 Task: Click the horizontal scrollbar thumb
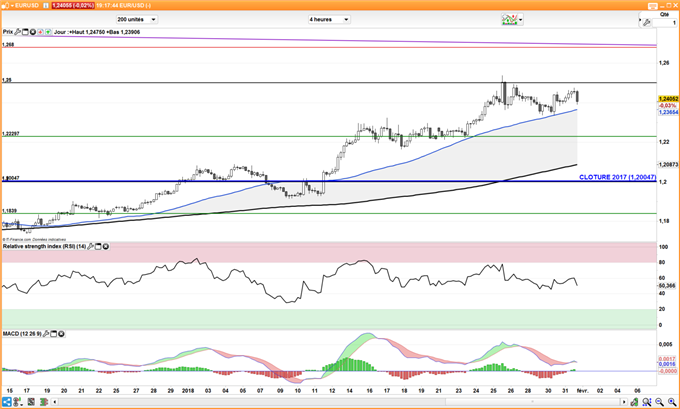click(x=532, y=402)
